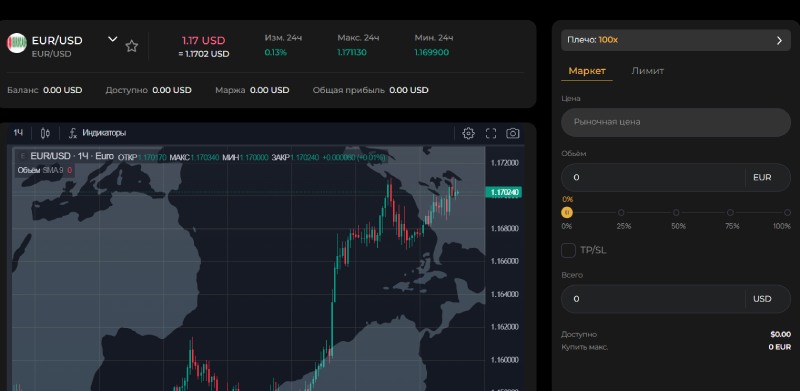Viewport: 800px width, 391px height.
Task: Click the Баланс 0.00 USD value
Action: coord(62,90)
